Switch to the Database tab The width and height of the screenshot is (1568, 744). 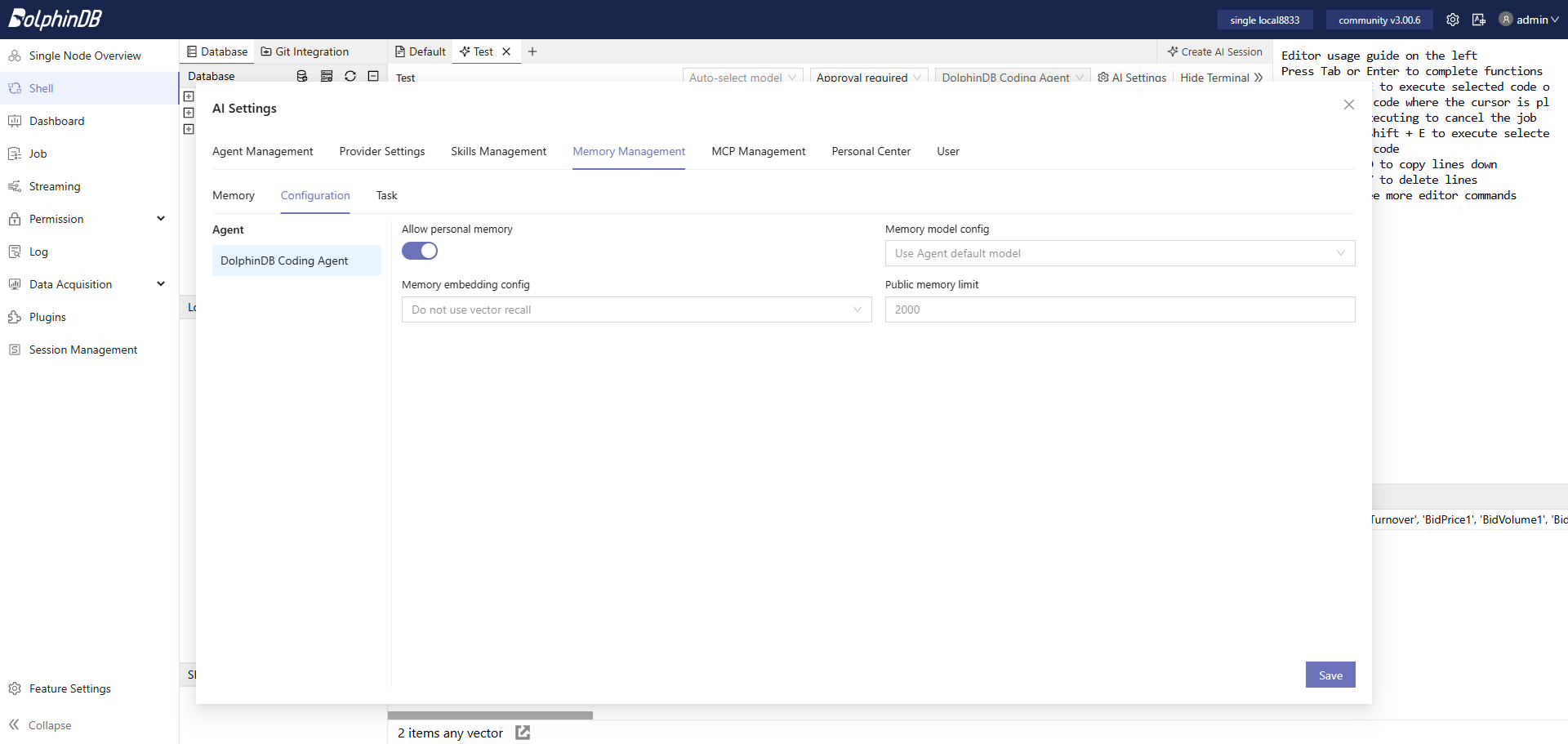(x=217, y=51)
